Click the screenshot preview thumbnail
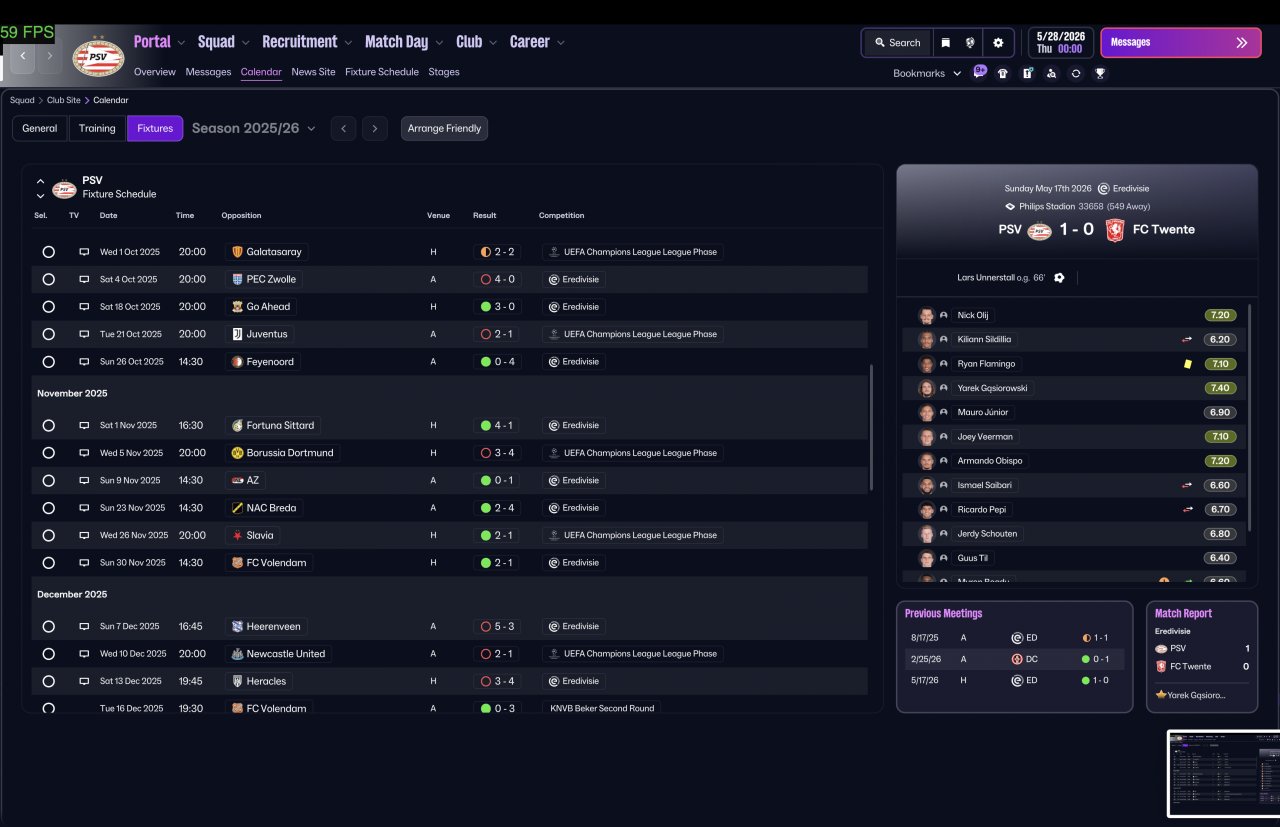This screenshot has width=1280, height=827. 1223,773
